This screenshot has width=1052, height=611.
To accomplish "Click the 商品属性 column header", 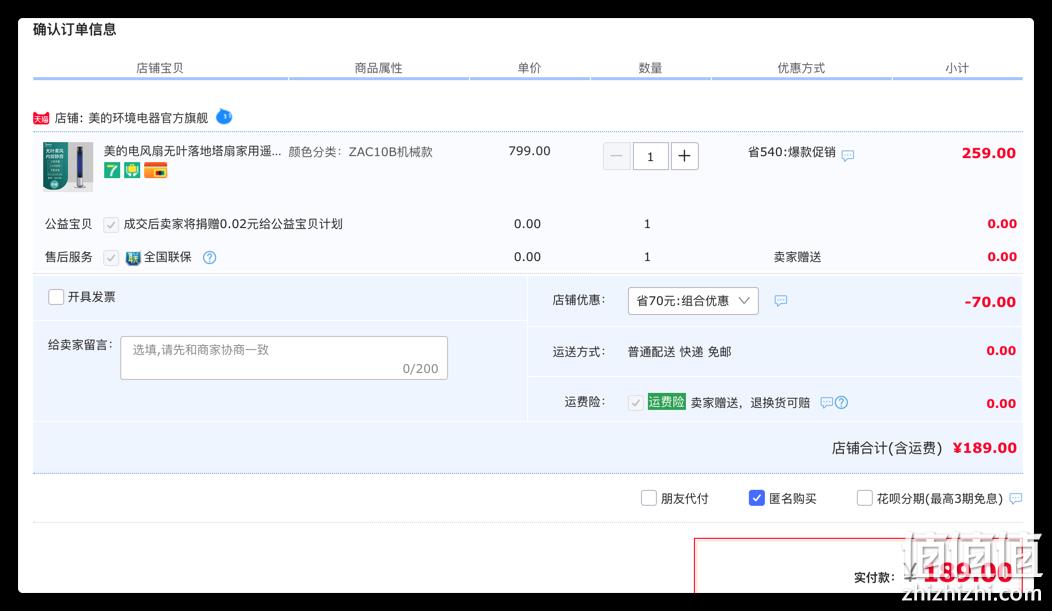I will (x=378, y=68).
